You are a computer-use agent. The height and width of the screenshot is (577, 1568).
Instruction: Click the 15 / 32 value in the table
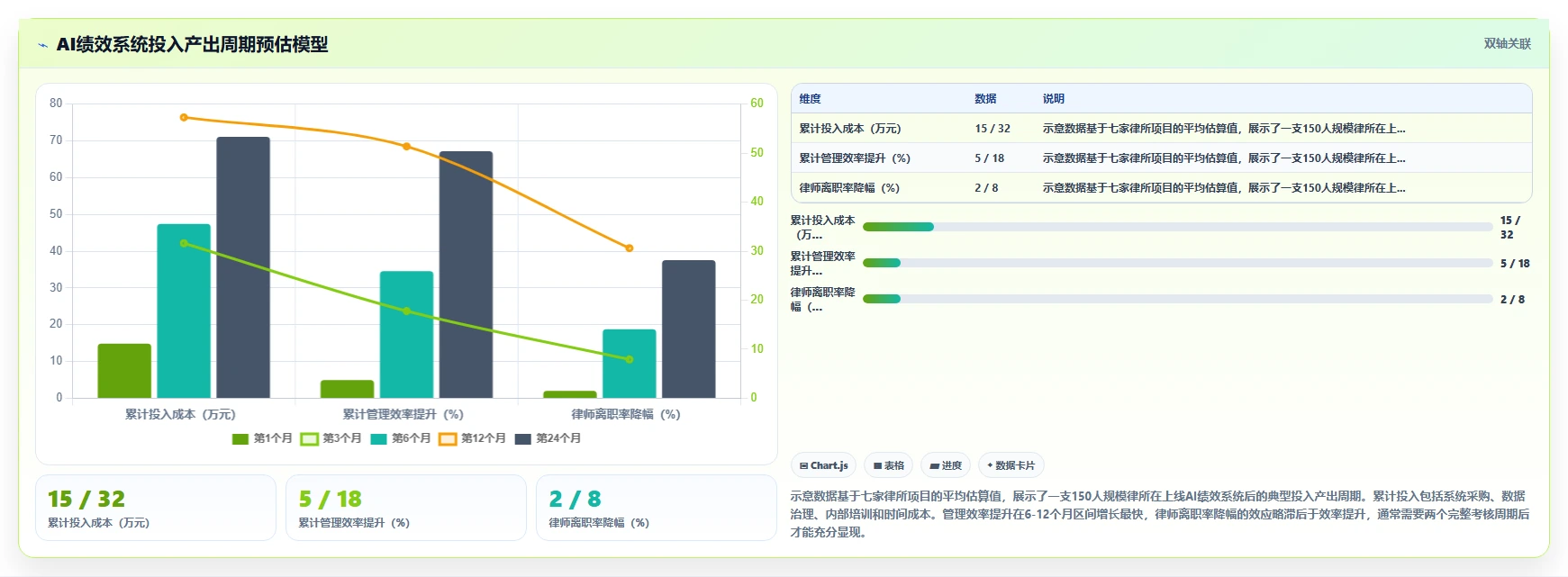[x=992, y=129]
